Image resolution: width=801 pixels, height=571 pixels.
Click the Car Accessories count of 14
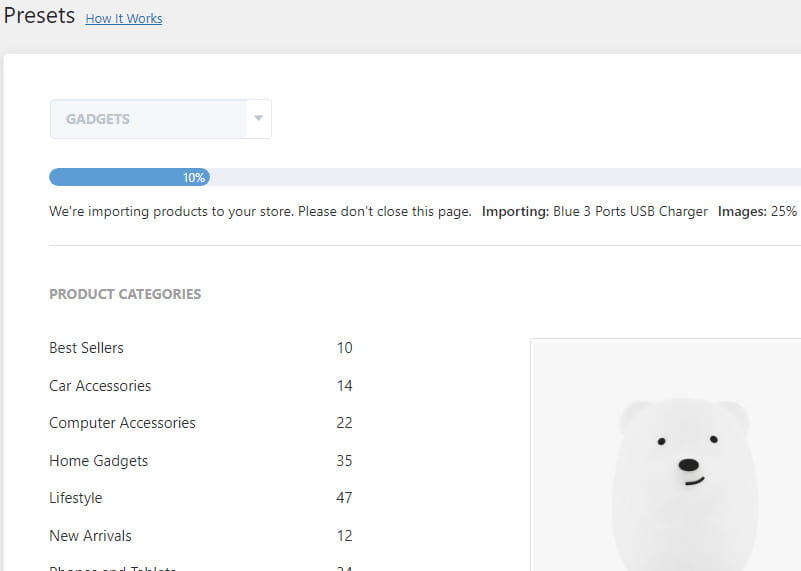coord(344,386)
